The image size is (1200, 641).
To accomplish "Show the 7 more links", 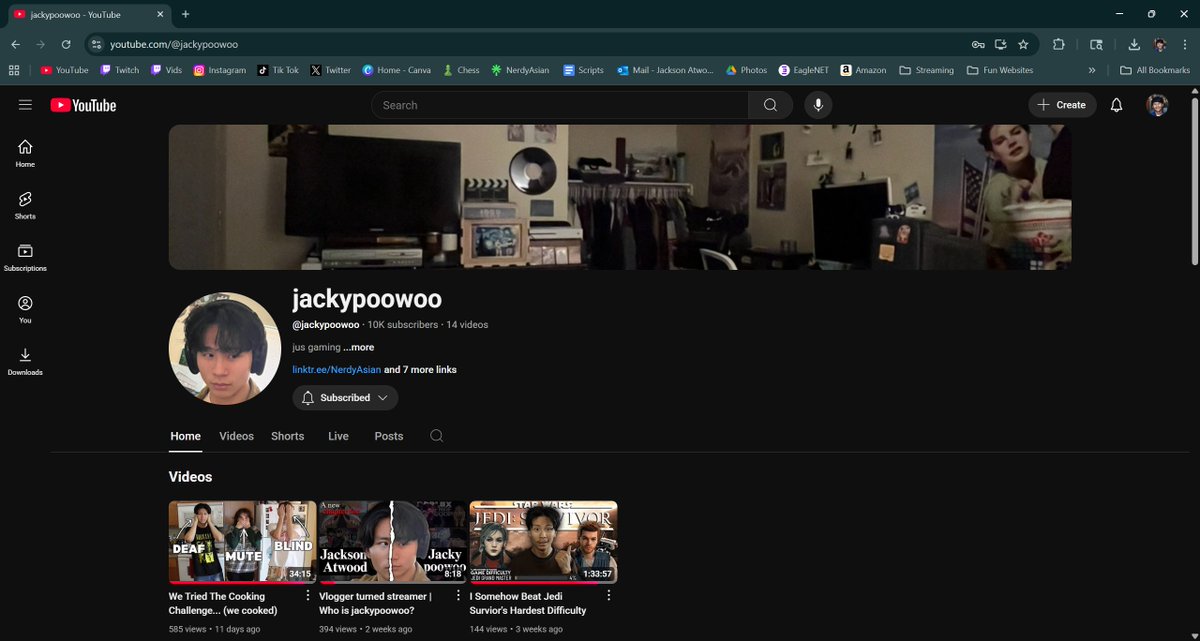I will [420, 369].
